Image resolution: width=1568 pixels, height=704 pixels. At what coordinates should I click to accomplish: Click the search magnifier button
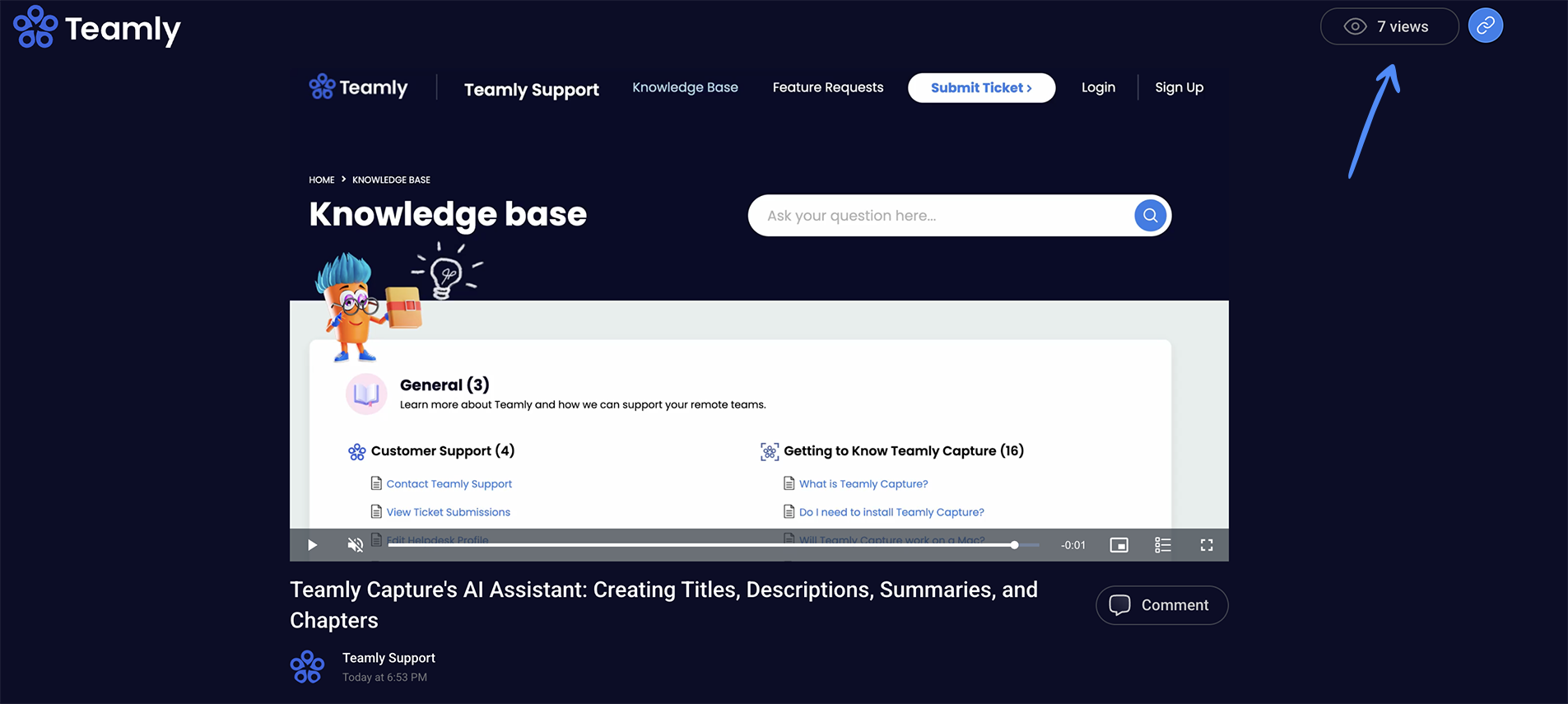coord(1150,216)
